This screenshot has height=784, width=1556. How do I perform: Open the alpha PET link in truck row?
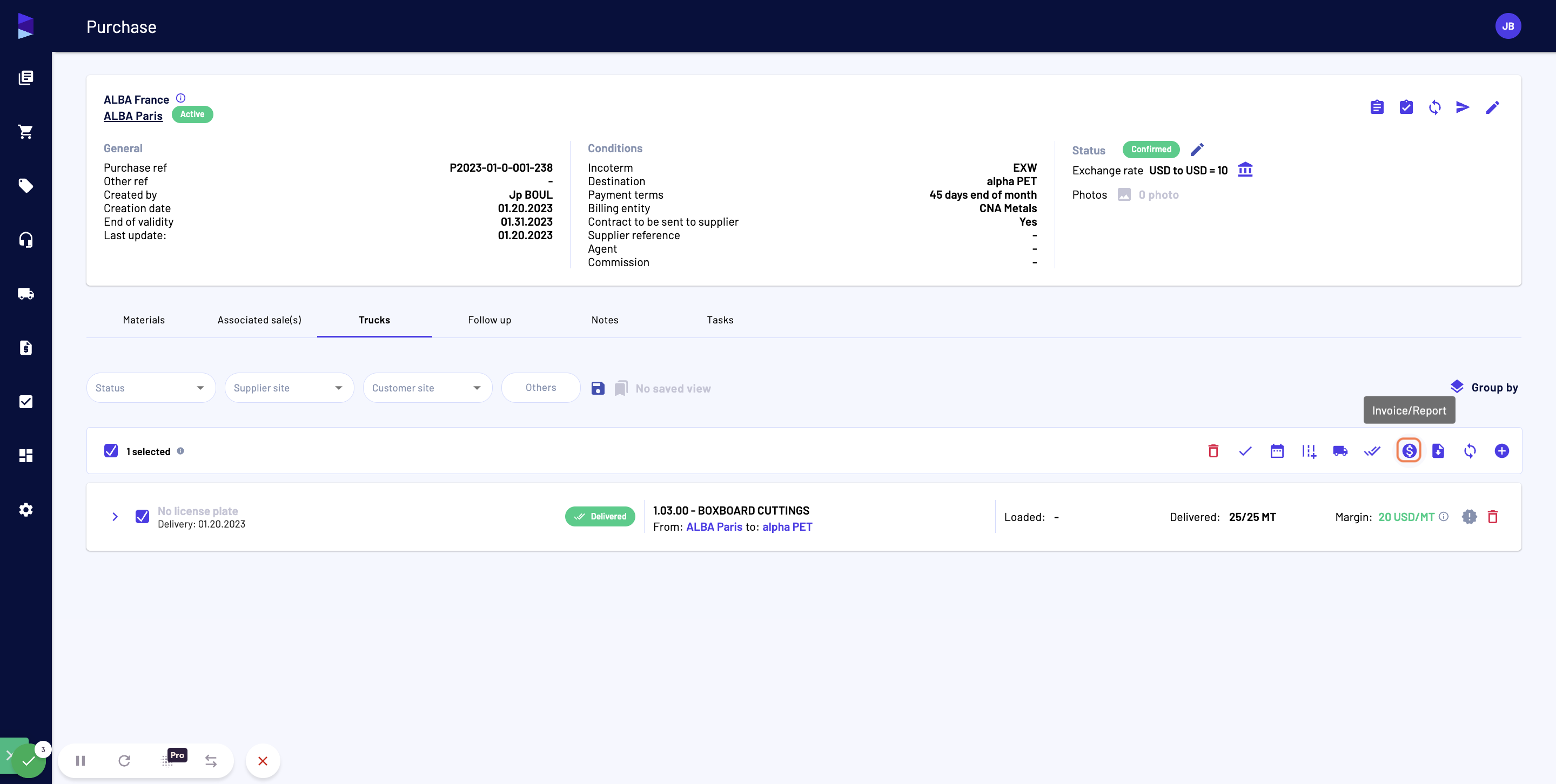(787, 527)
